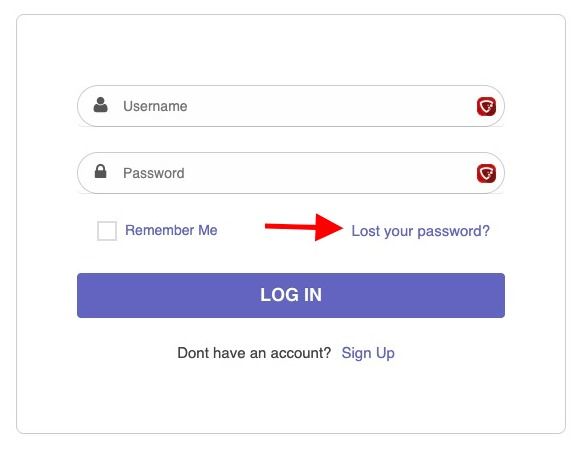Focus the Password input field
581x456 pixels.
(291, 173)
